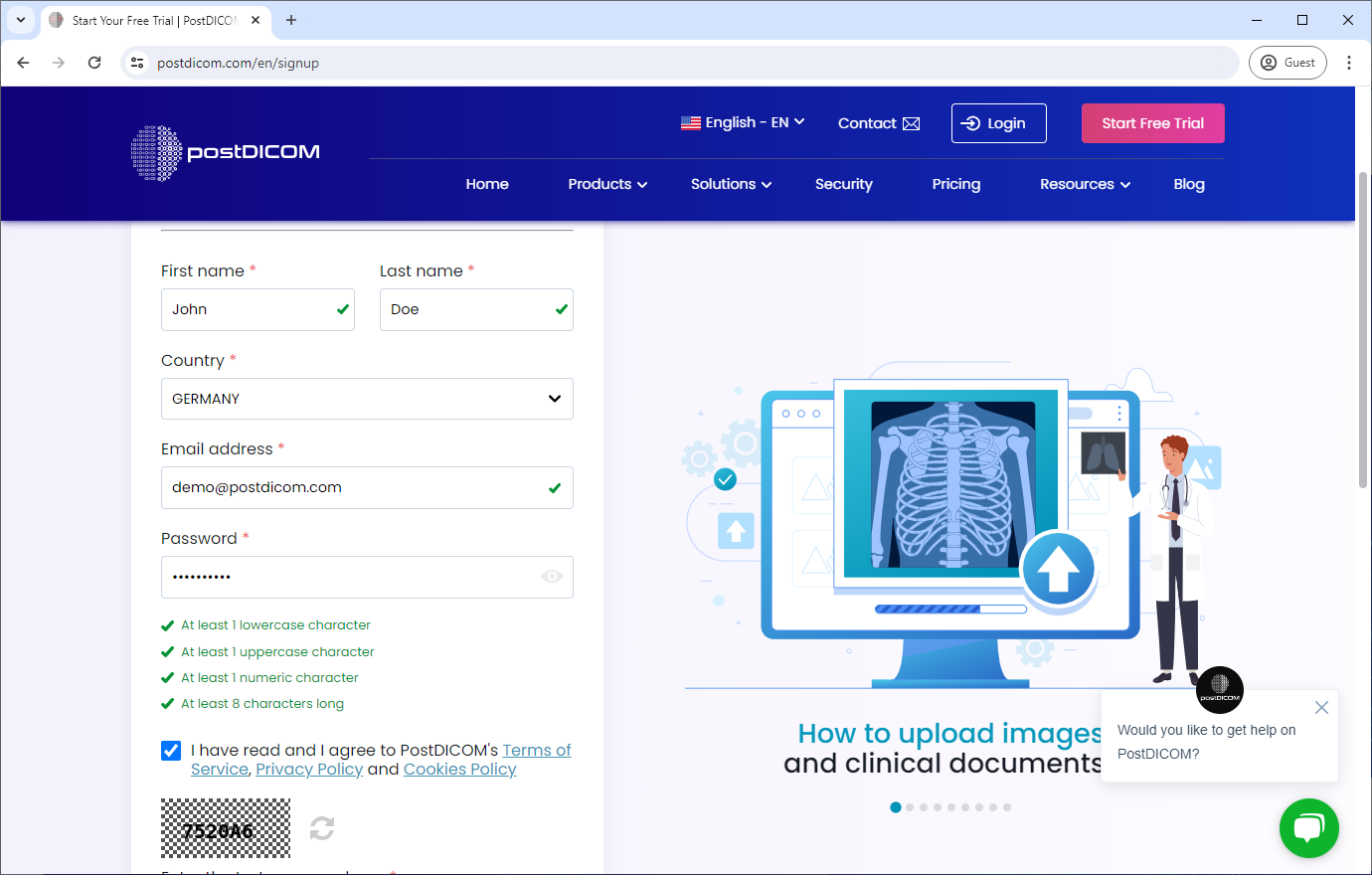The width and height of the screenshot is (1372, 875).
Task: Select the first carousel dot indicator
Action: click(896, 807)
